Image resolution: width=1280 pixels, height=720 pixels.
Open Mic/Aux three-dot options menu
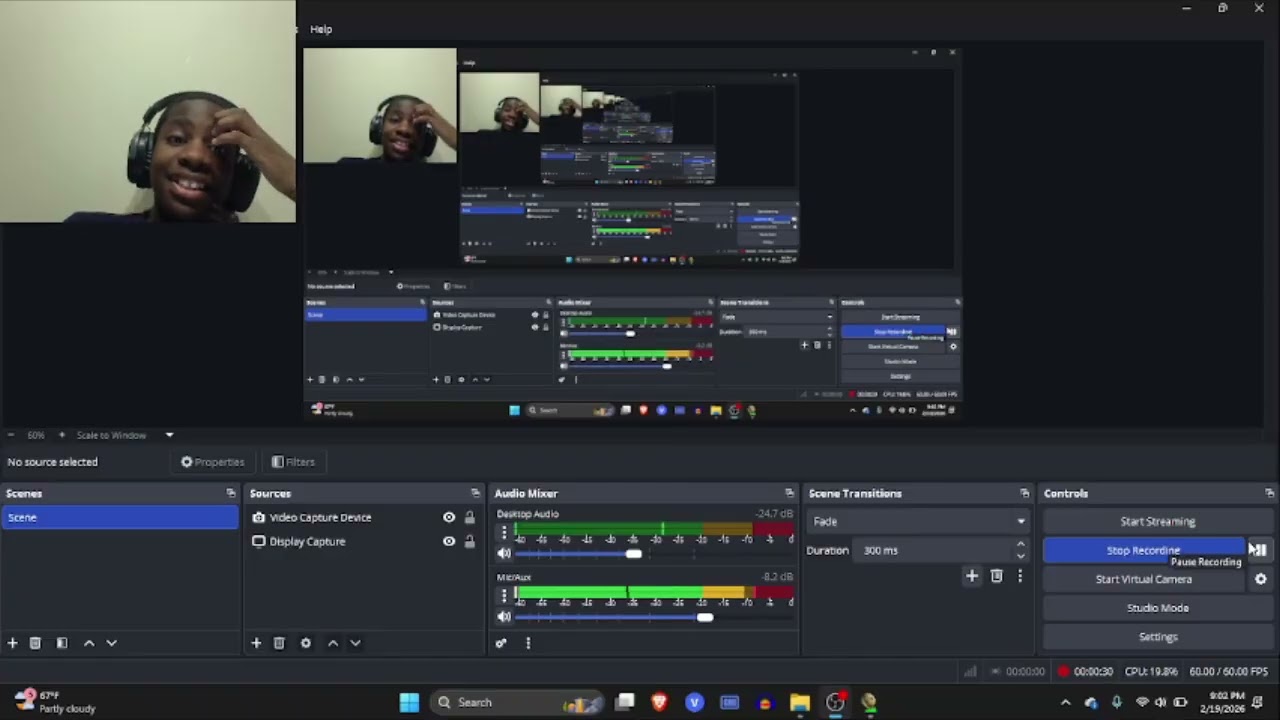(x=504, y=596)
